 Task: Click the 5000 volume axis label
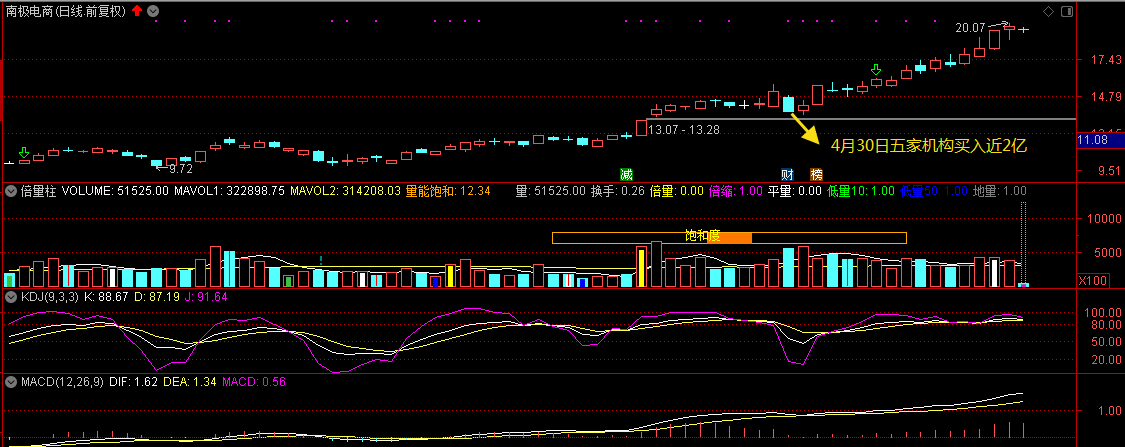tap(1108, 253)
